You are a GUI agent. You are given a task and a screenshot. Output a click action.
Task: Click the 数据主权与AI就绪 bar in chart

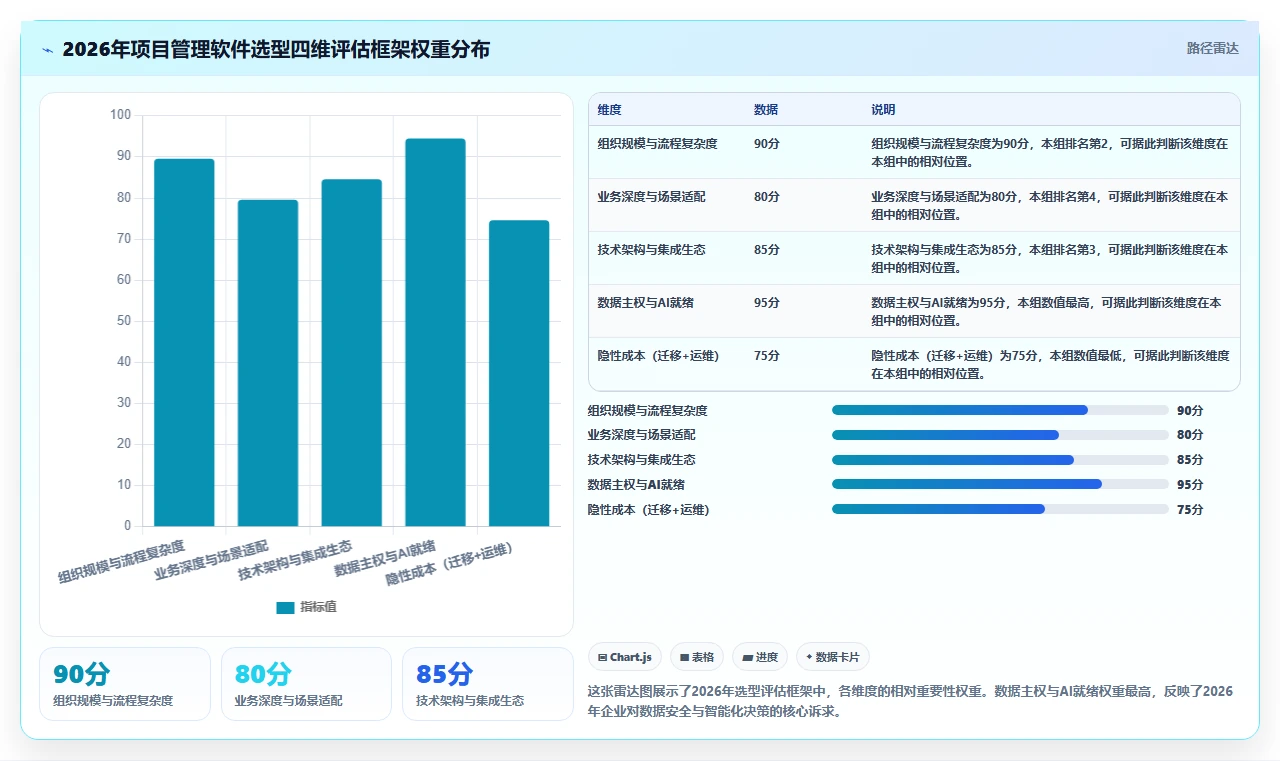435,332
